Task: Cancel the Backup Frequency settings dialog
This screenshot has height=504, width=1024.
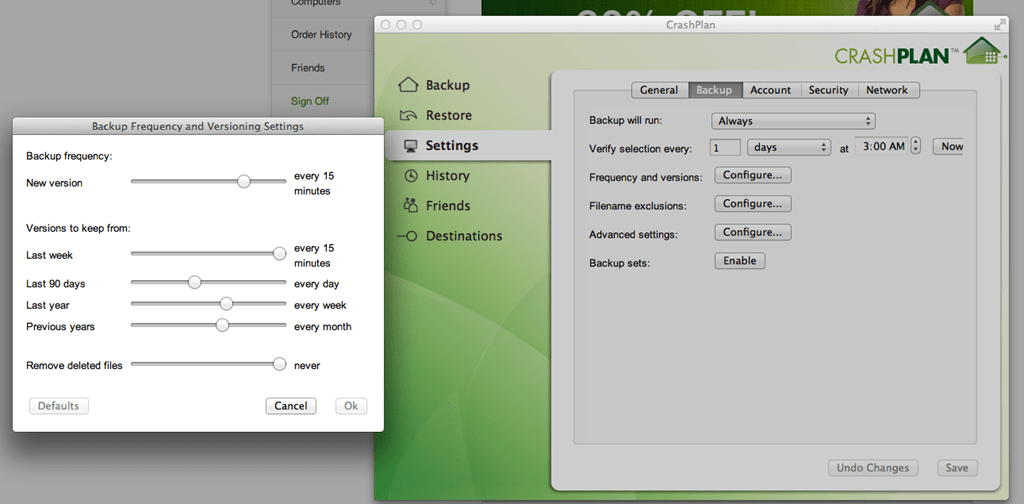Action: coord(290,406)
